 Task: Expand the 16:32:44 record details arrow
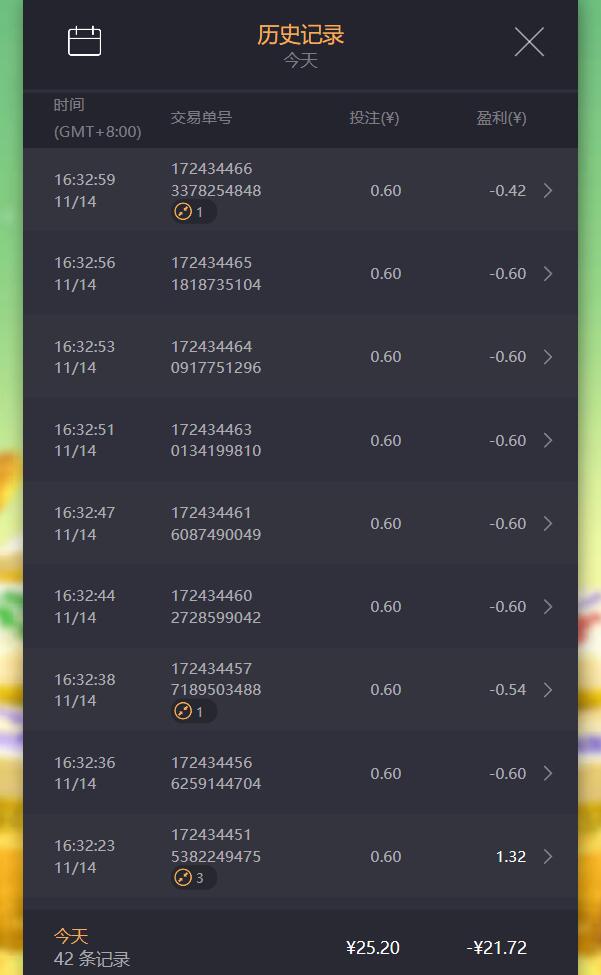[548, 607]
